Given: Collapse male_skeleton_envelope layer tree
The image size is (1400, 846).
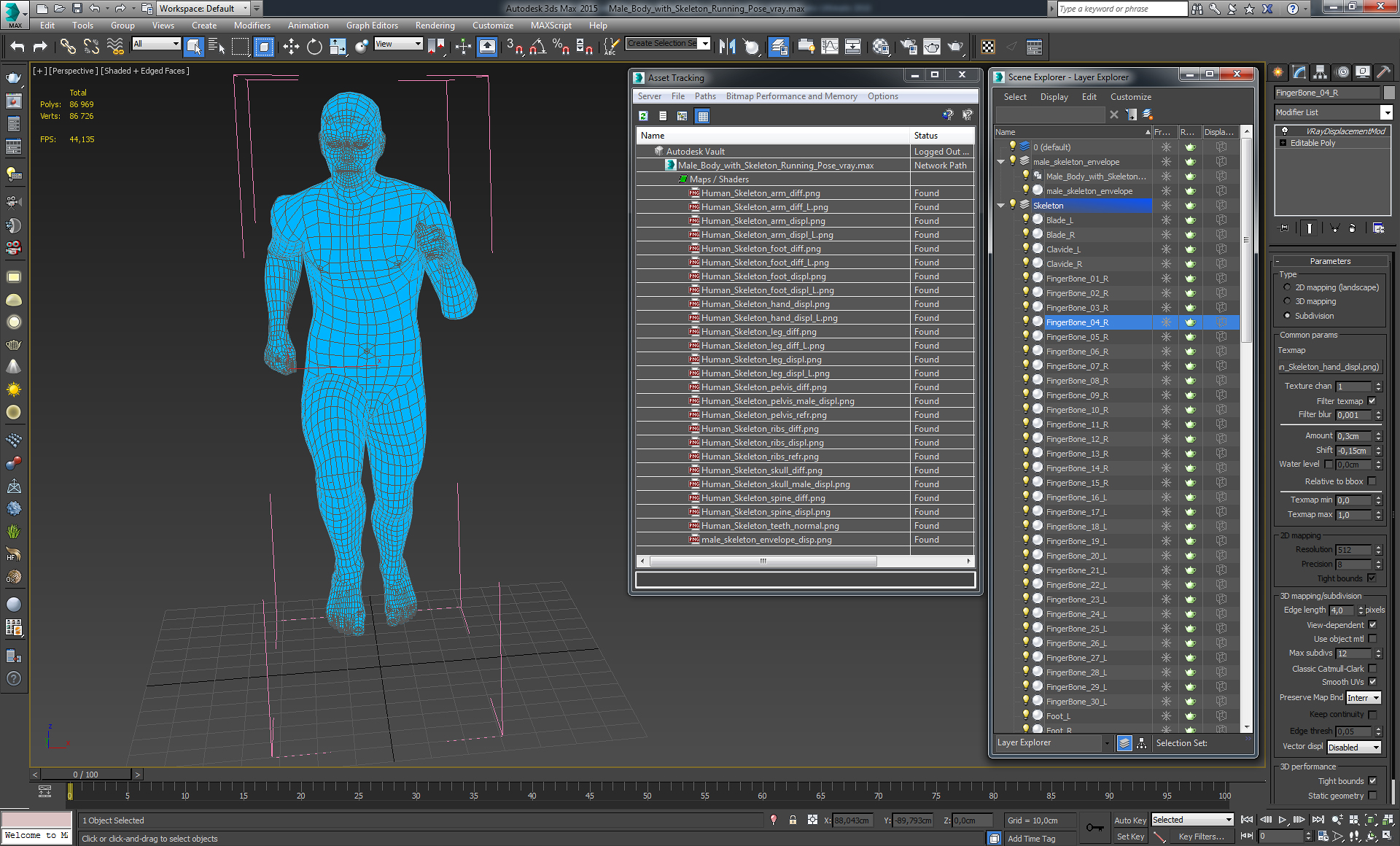Looking at the screenshot, I should click(1001, 162).
